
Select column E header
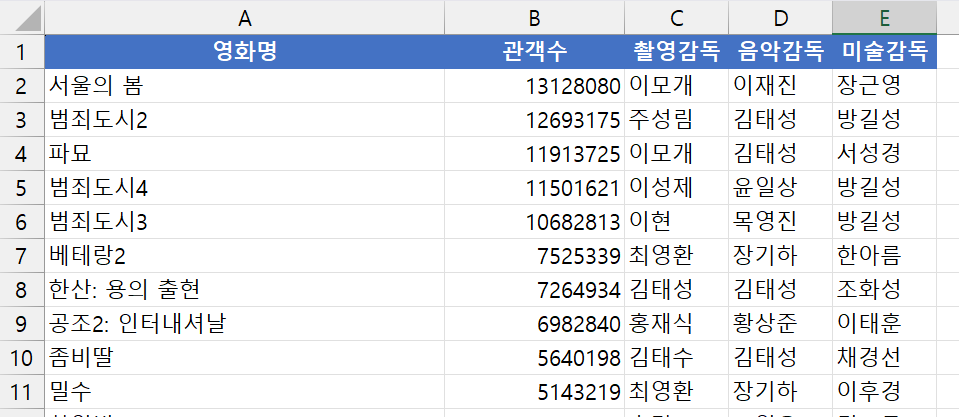(884, 18)
